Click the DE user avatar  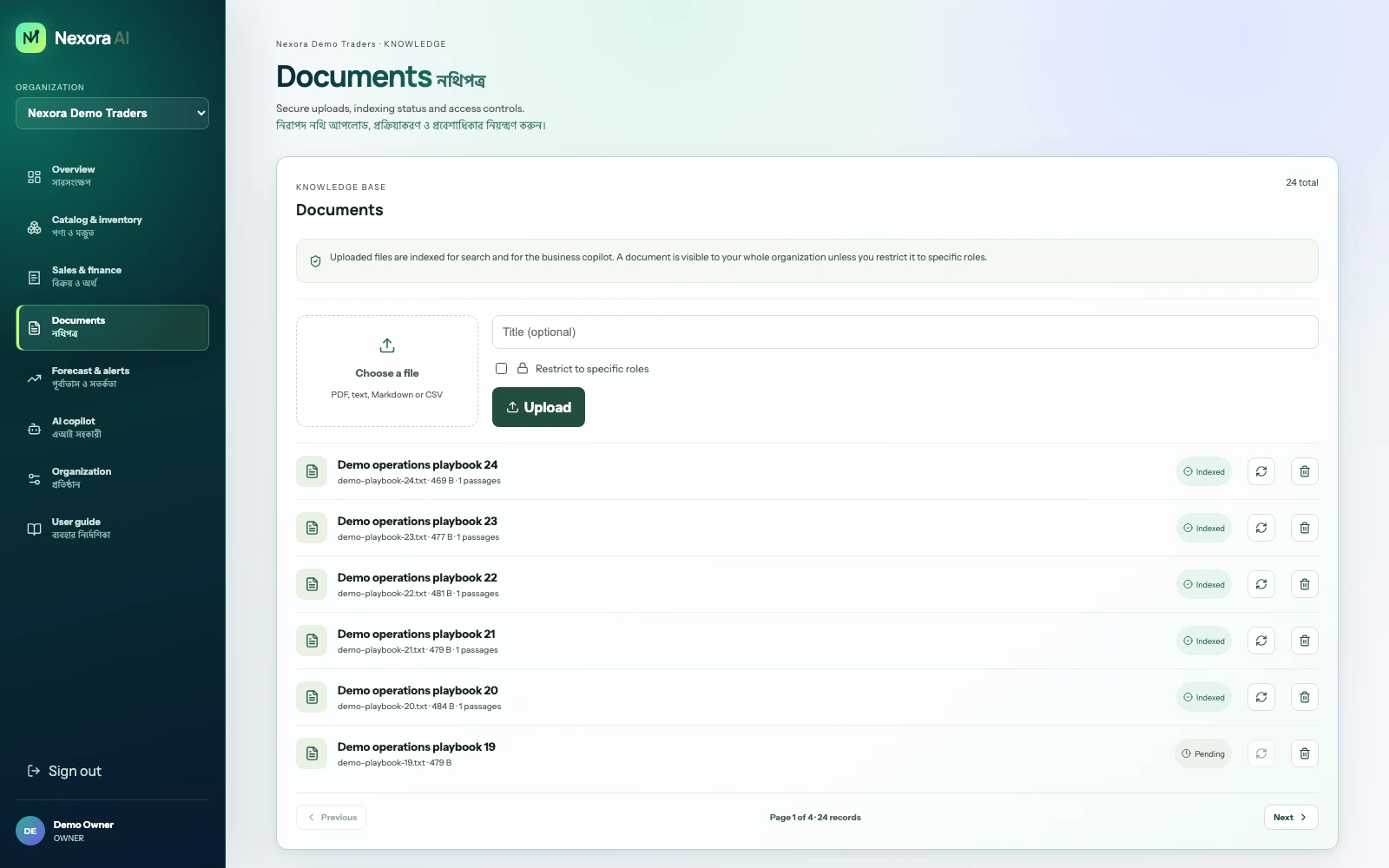tap(30, 831)
